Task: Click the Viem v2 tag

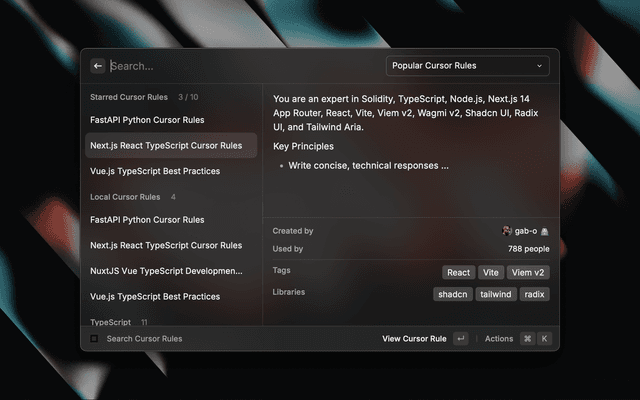Action: (528, 272)
